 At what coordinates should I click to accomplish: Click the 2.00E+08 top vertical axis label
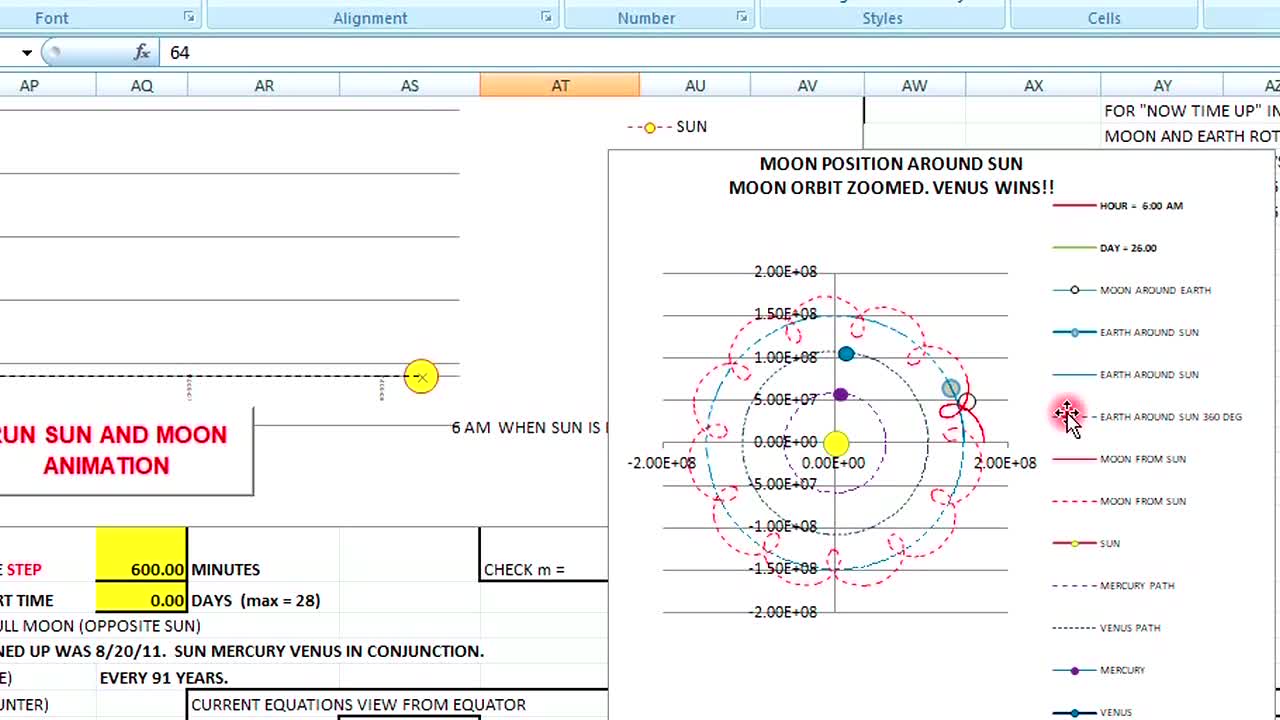(785, 272)
